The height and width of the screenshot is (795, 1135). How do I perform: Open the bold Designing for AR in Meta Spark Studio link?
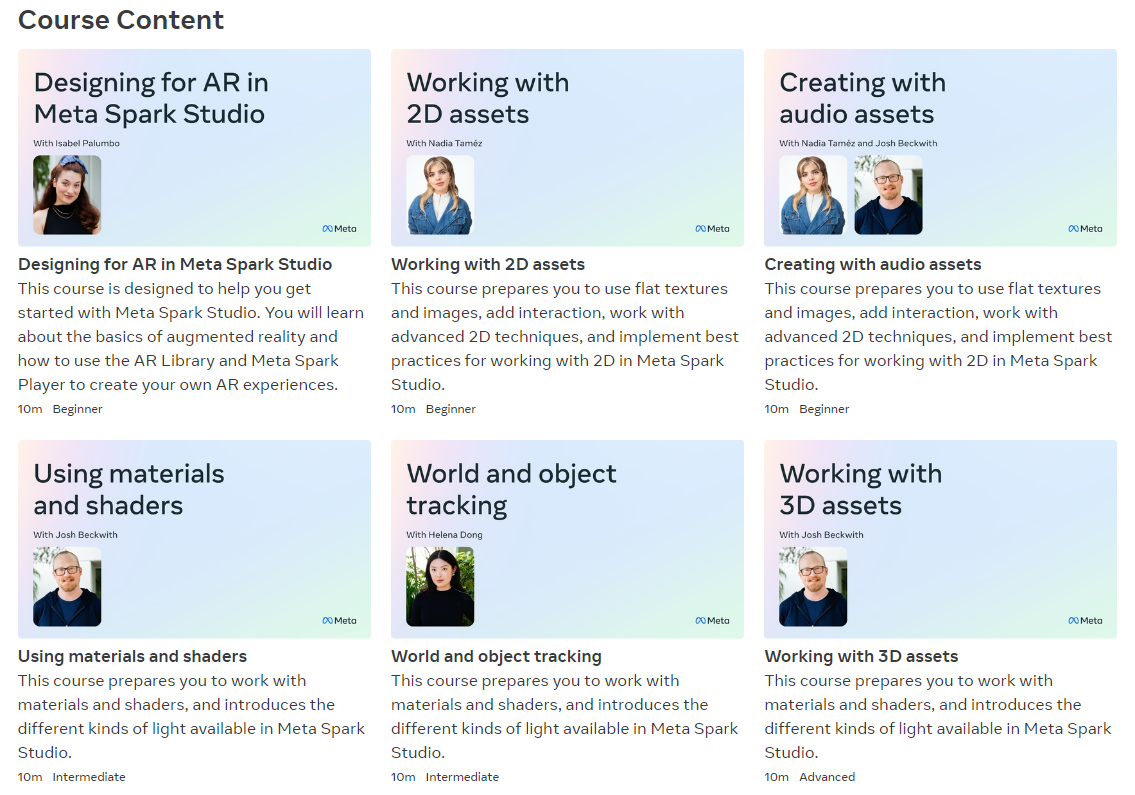(175, 264)
